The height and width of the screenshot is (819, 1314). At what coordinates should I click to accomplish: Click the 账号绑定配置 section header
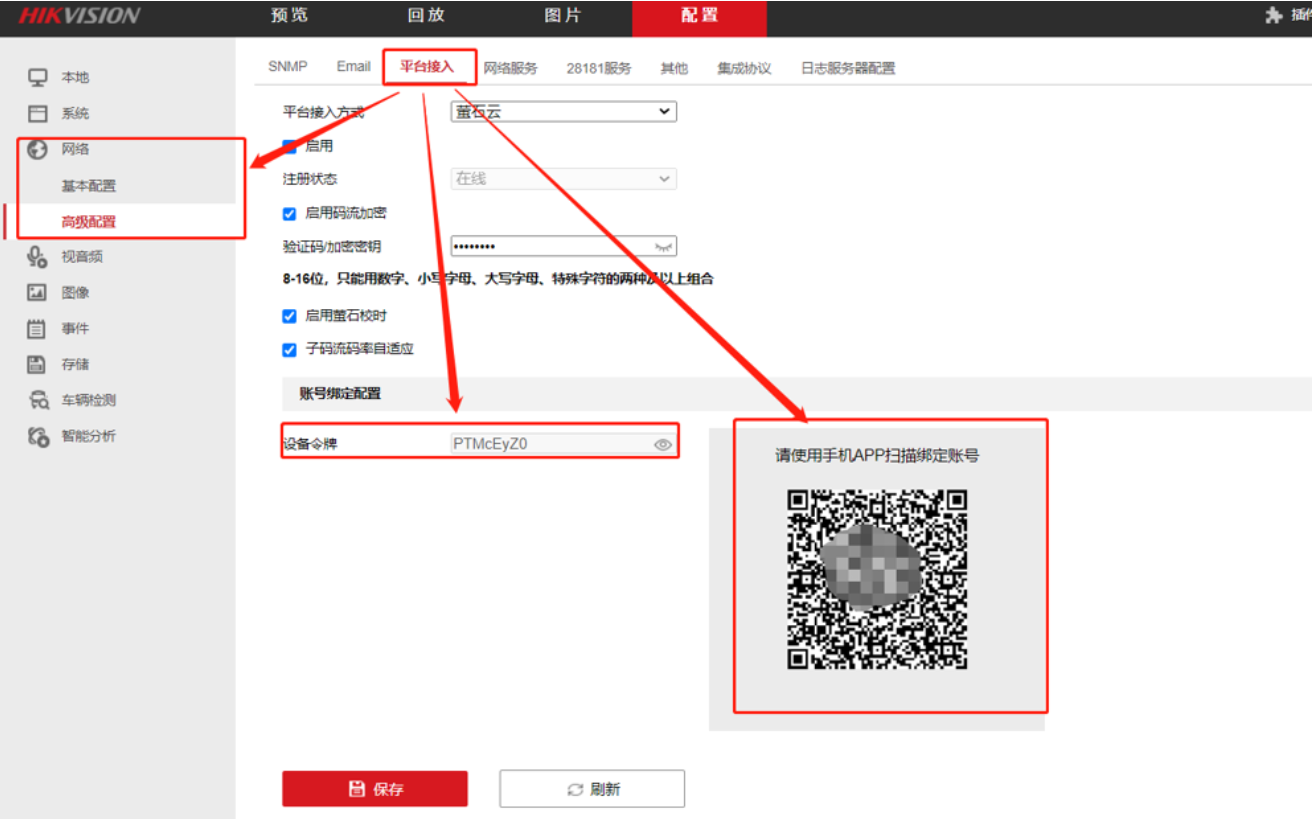pos(340,394)
